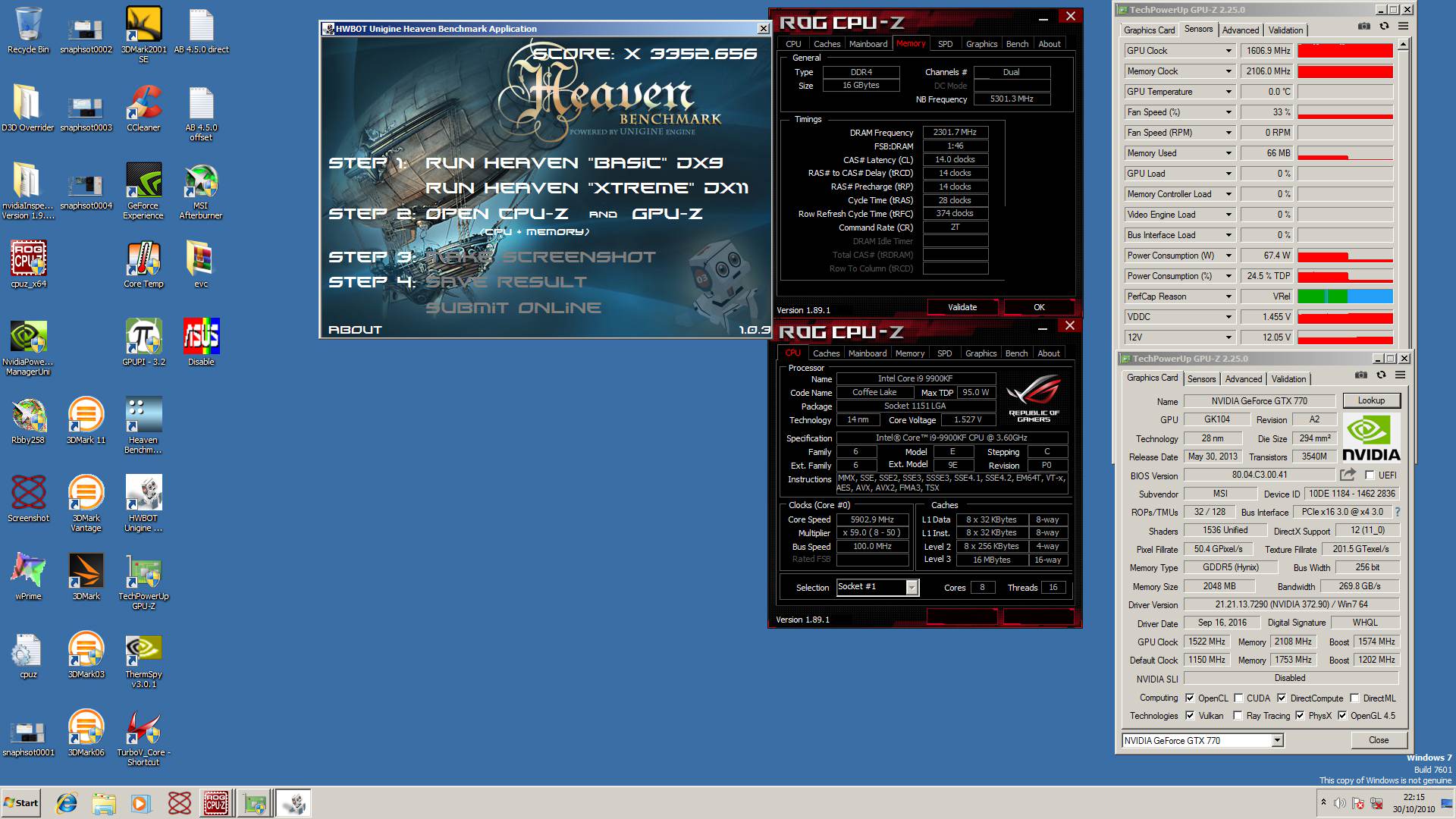The height and width of the screenshot is (819, 1456).
Task: Open GeForce Experience desktop icon
Action: point(143,191)
